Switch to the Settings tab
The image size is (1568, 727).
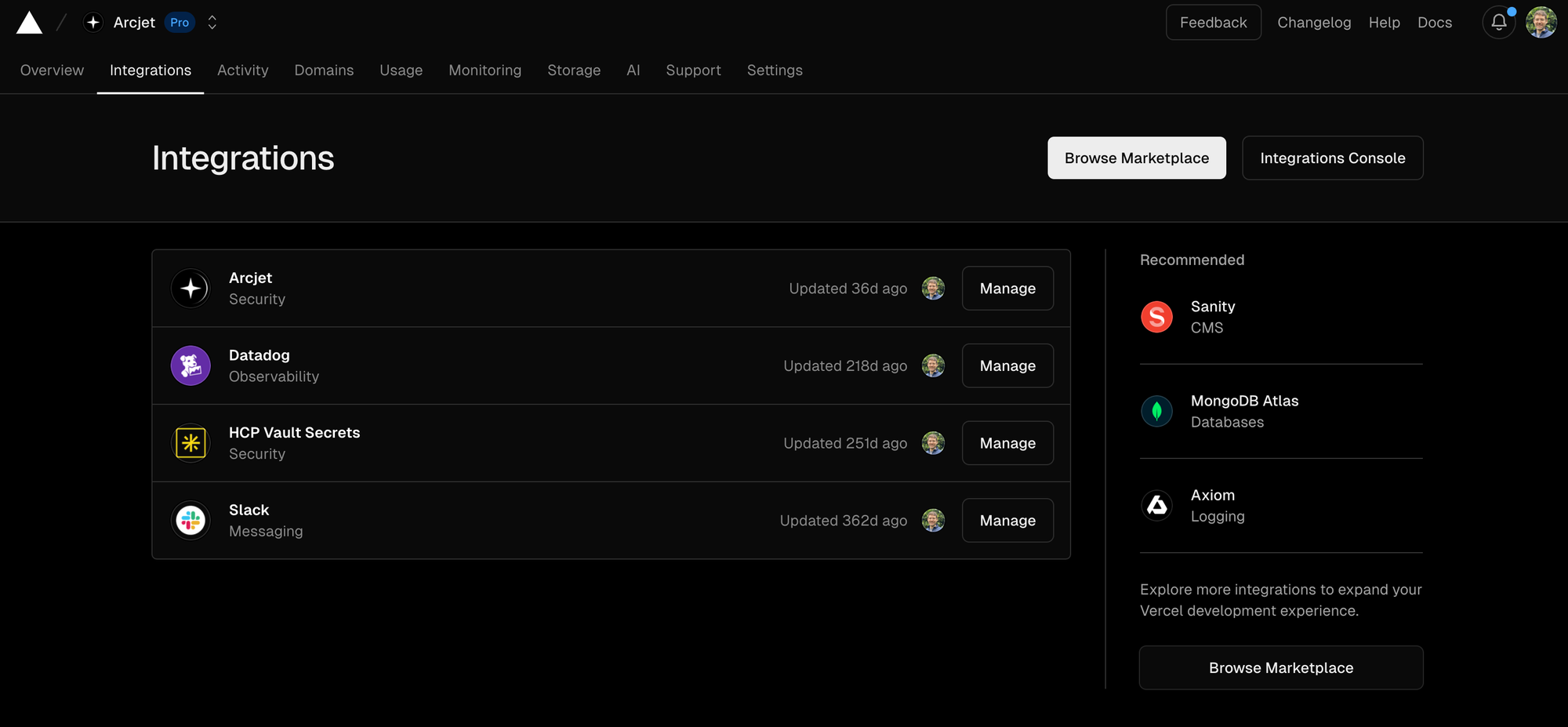[775, 71]
